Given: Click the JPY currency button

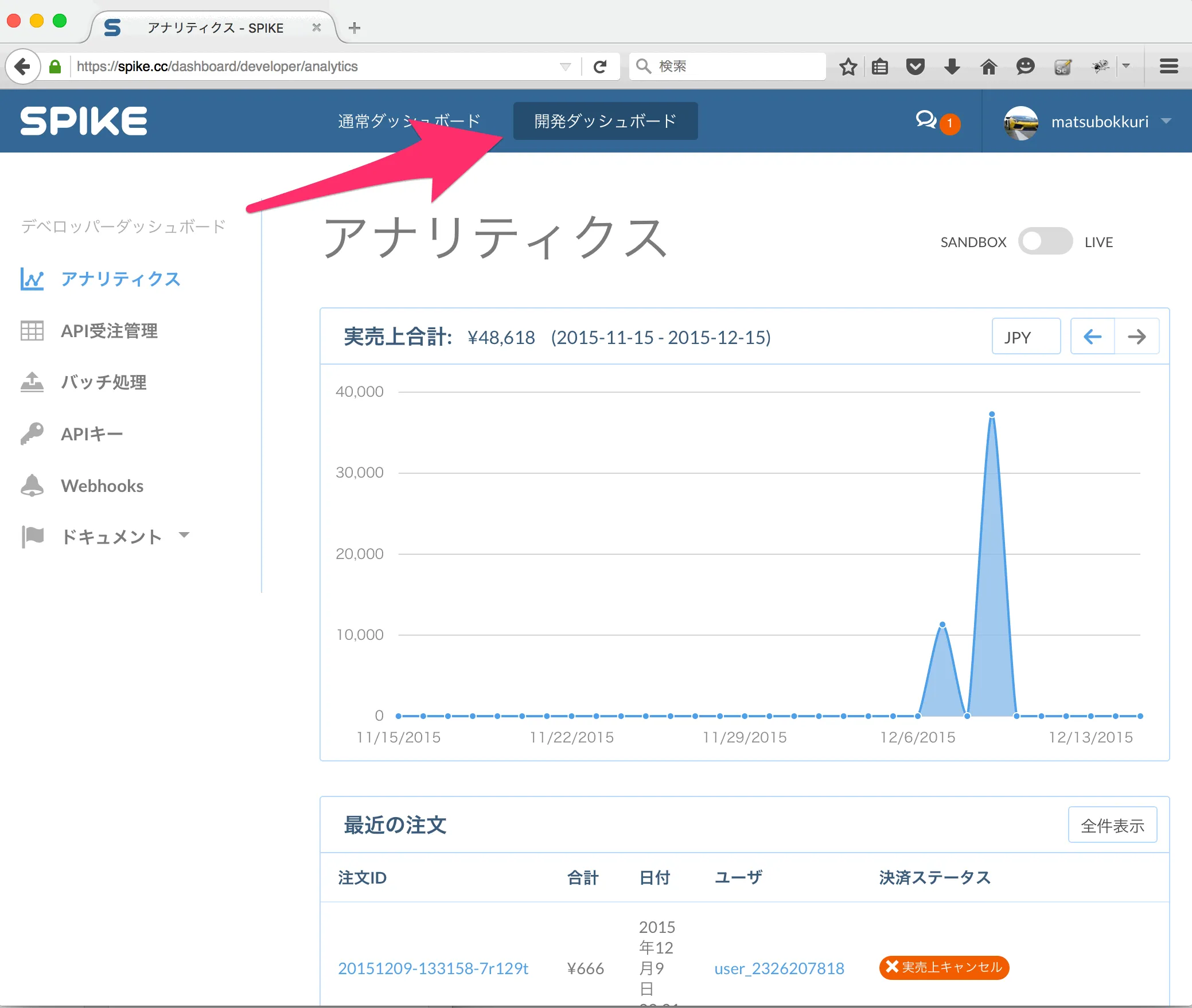Looking at the screenshot, I should tap(1026, 336).
